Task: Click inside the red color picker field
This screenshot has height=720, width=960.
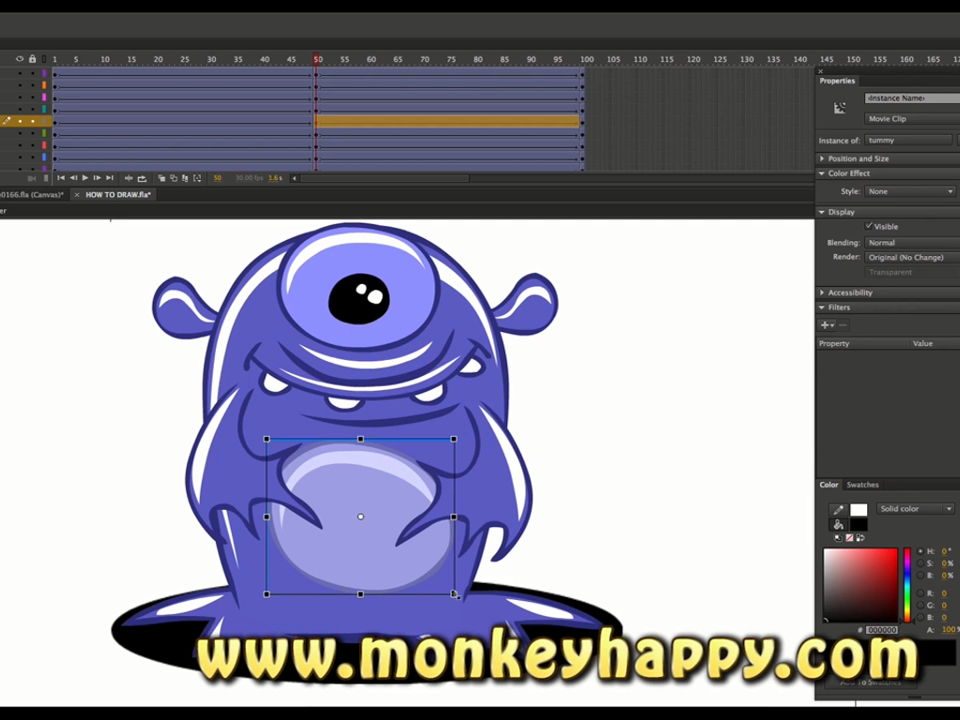Action: tap(860, 585)
